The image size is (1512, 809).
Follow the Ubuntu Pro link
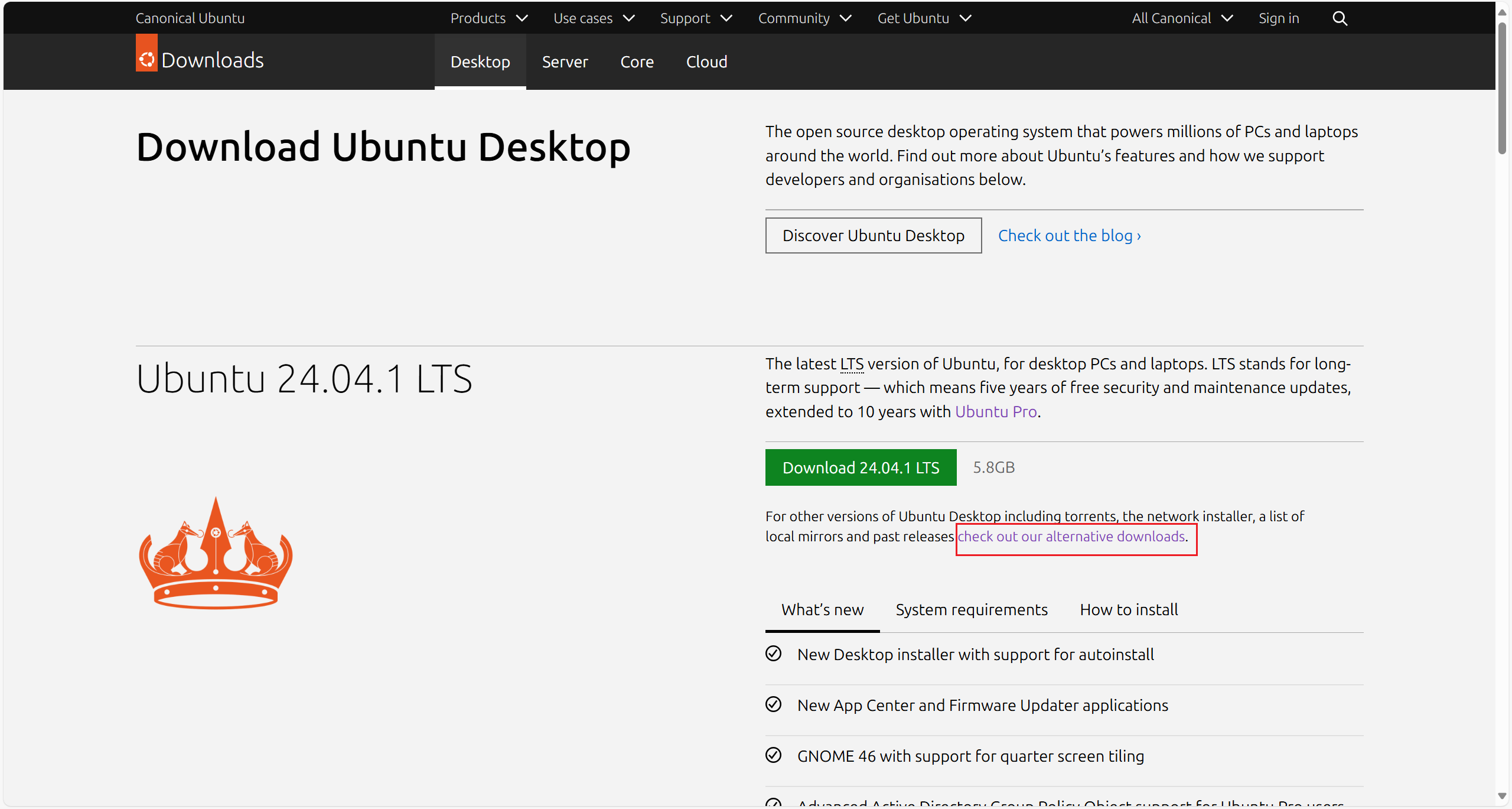[x=996, y=411]
